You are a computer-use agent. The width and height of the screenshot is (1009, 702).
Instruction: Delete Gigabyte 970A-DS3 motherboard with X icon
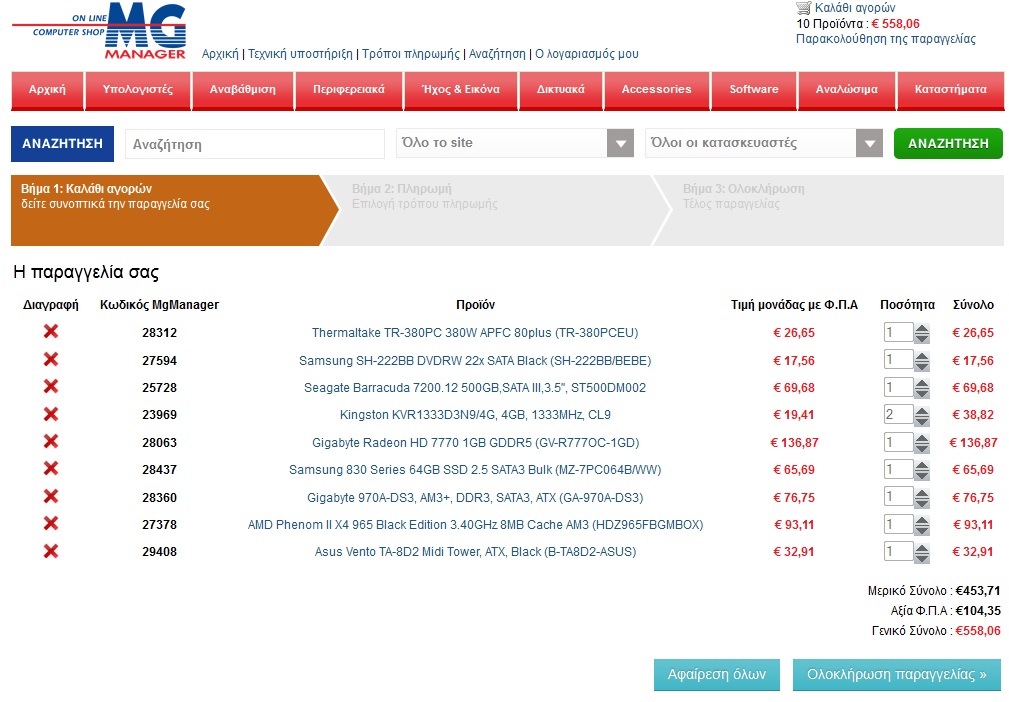click(51, 496)
